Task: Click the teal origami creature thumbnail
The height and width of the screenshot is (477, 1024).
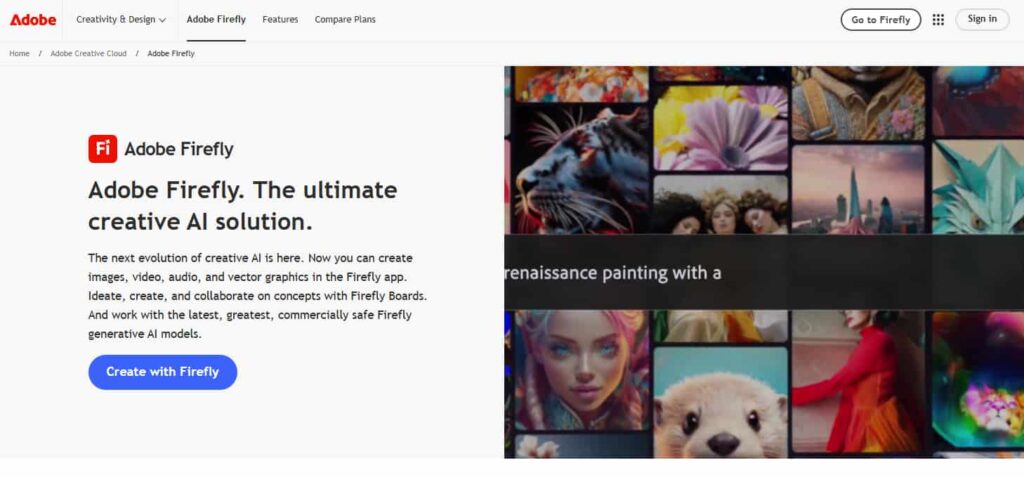Action: point(978,187)
